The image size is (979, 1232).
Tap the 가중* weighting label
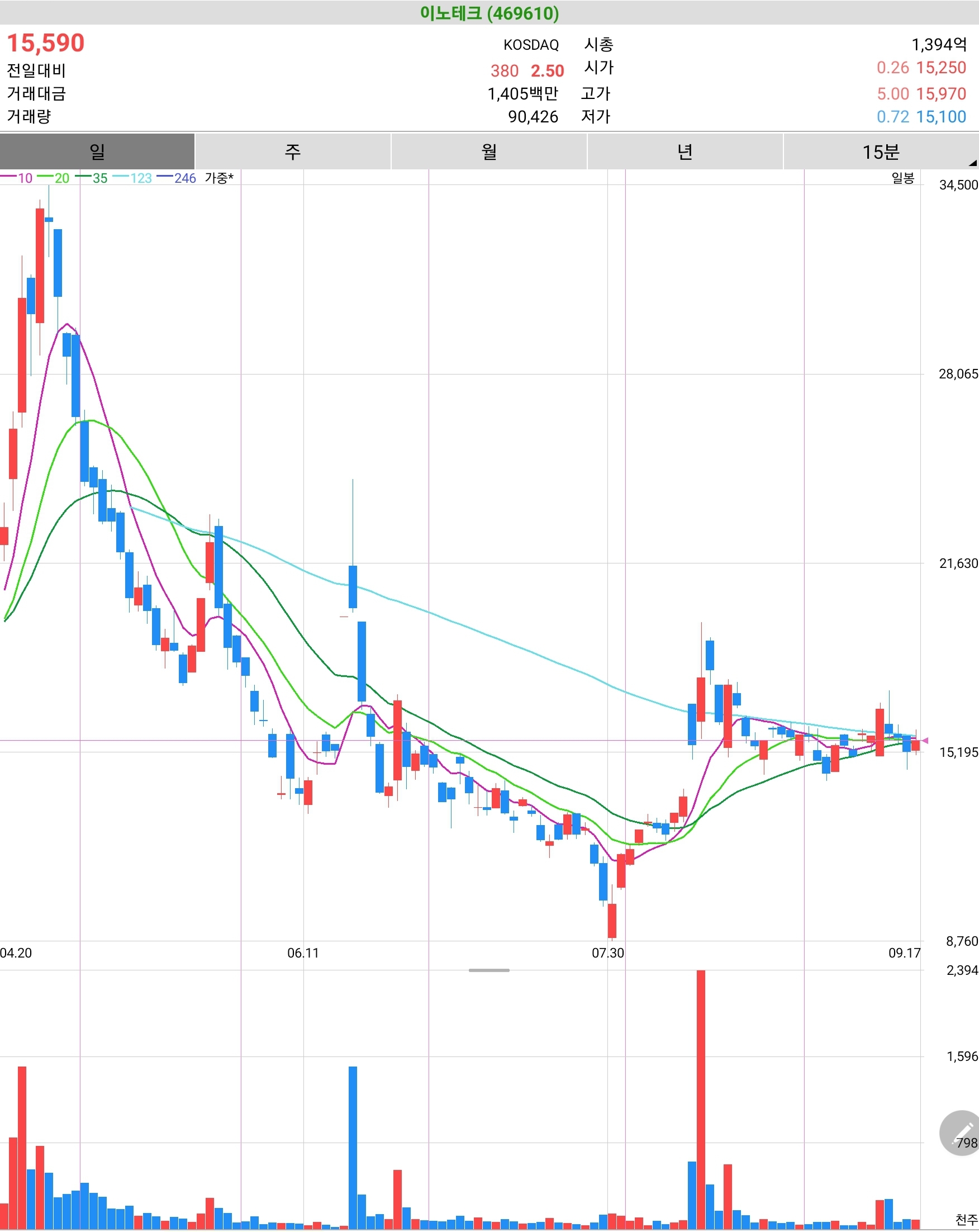point(220,178)
